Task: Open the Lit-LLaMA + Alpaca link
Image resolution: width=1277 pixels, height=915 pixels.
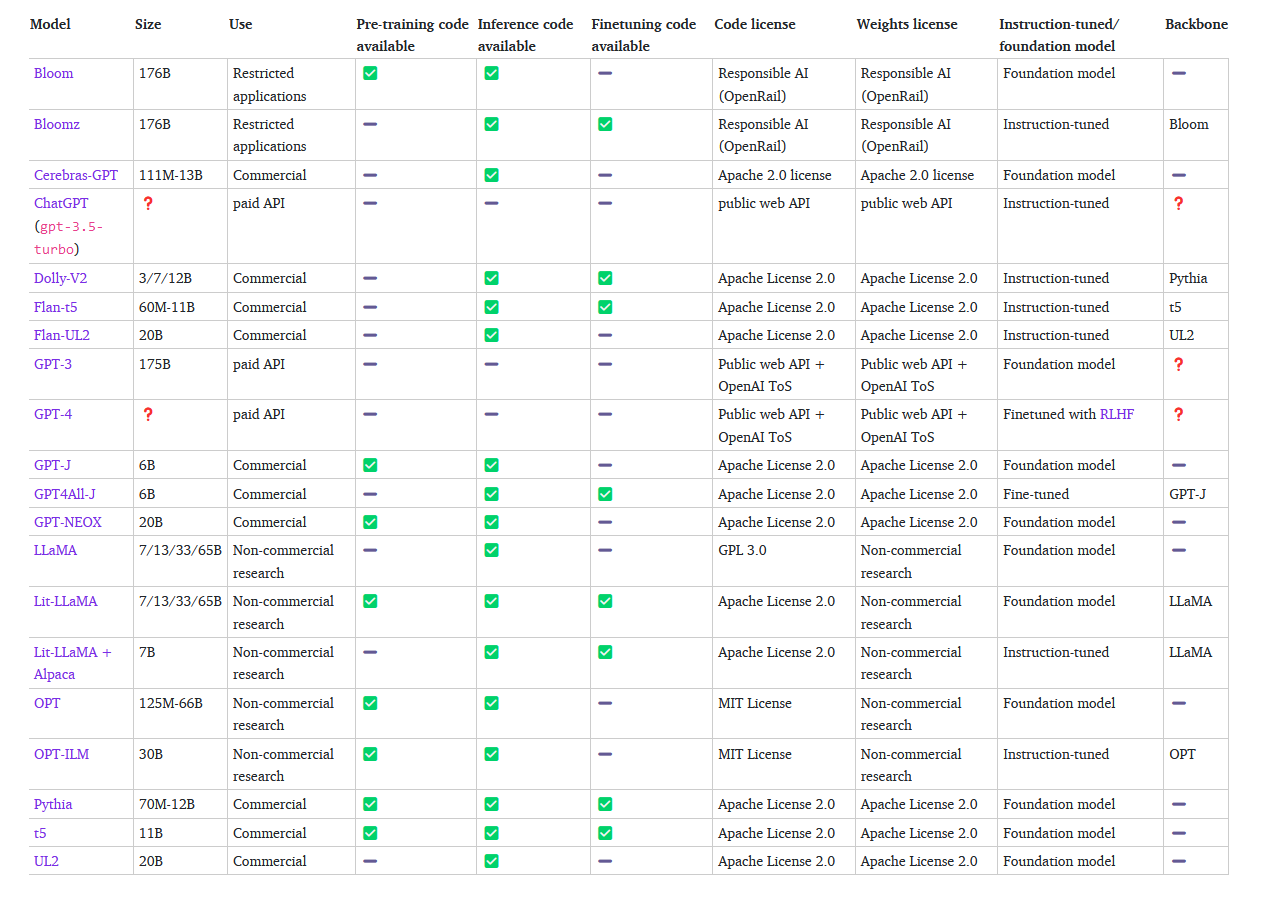Action: [x=73, y=663]
